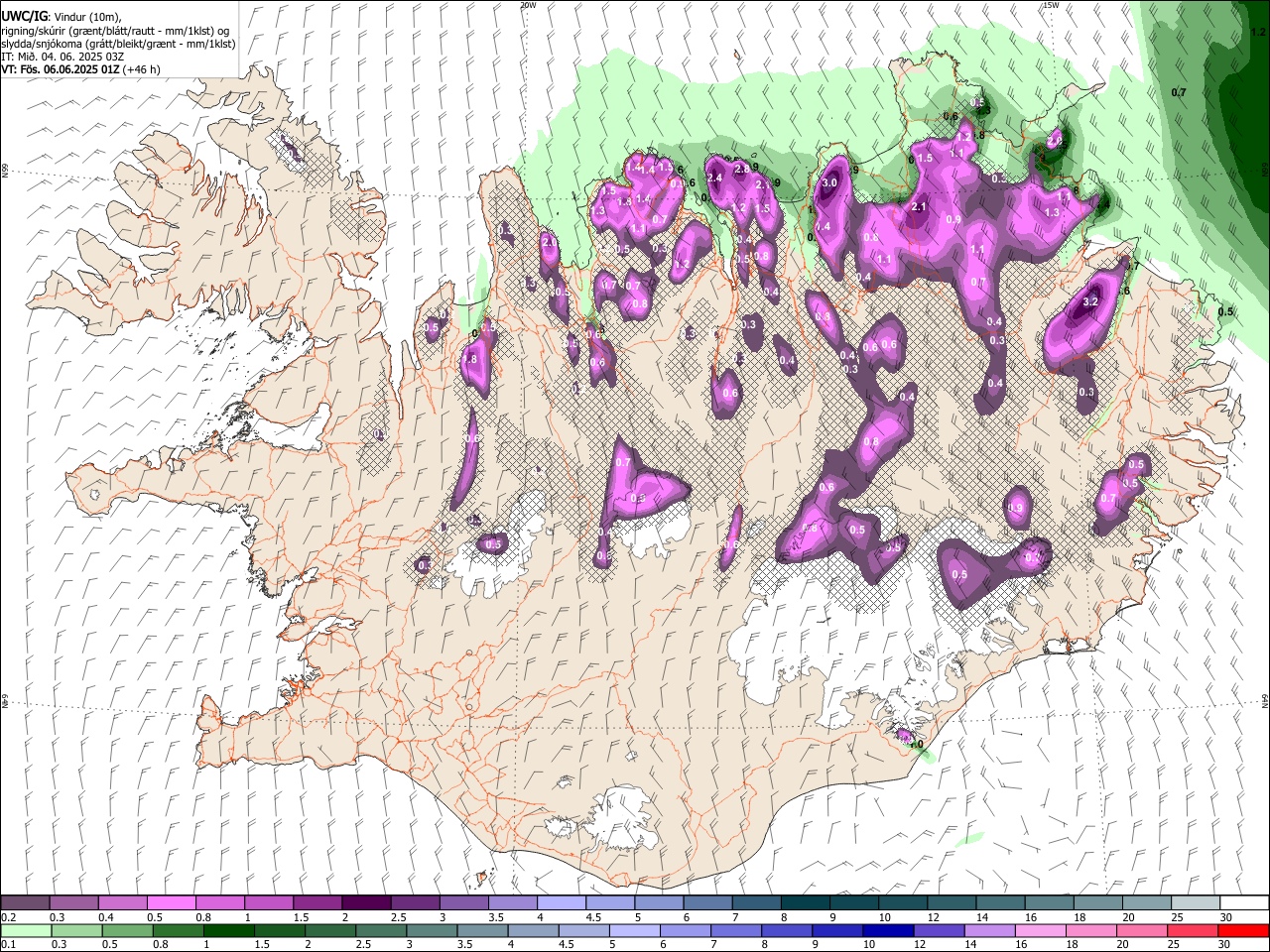Click the 1.0 value near the southeast coast

915,744
